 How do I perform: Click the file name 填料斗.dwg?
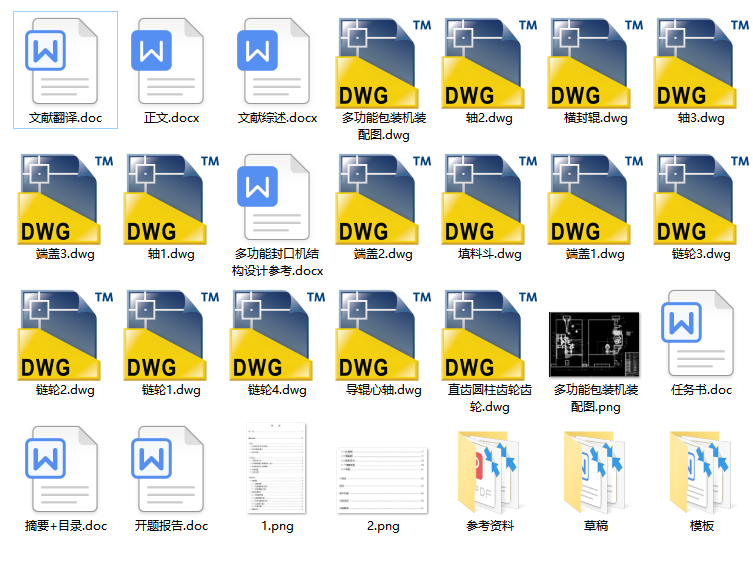coord(490,254)
